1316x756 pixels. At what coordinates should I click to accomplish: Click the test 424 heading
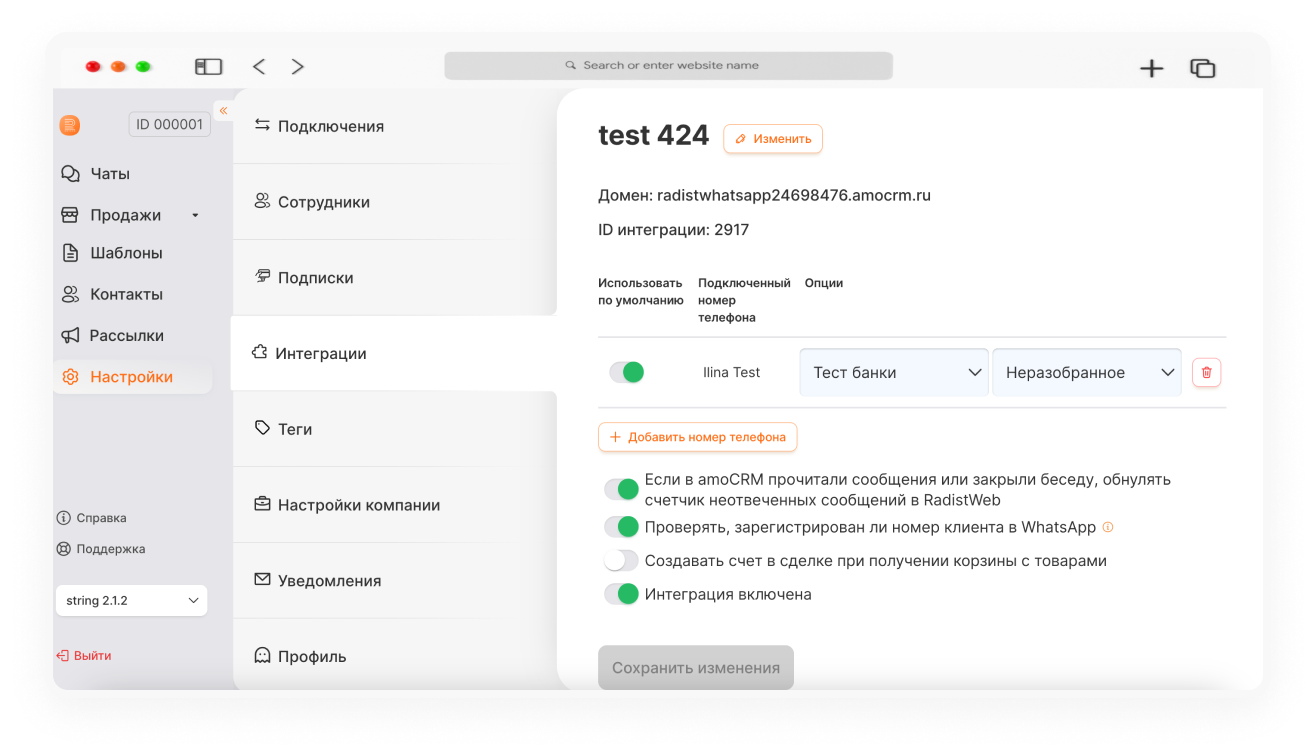[654, 136]
